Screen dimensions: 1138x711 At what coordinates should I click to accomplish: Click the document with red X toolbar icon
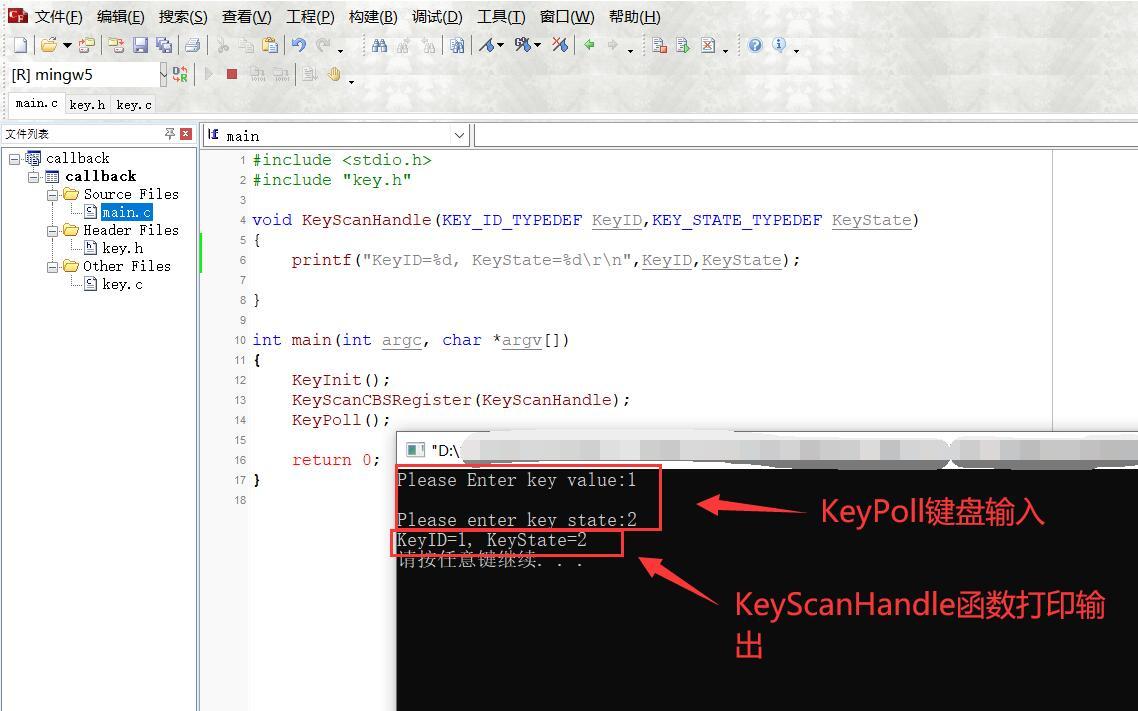coord(708,45)
